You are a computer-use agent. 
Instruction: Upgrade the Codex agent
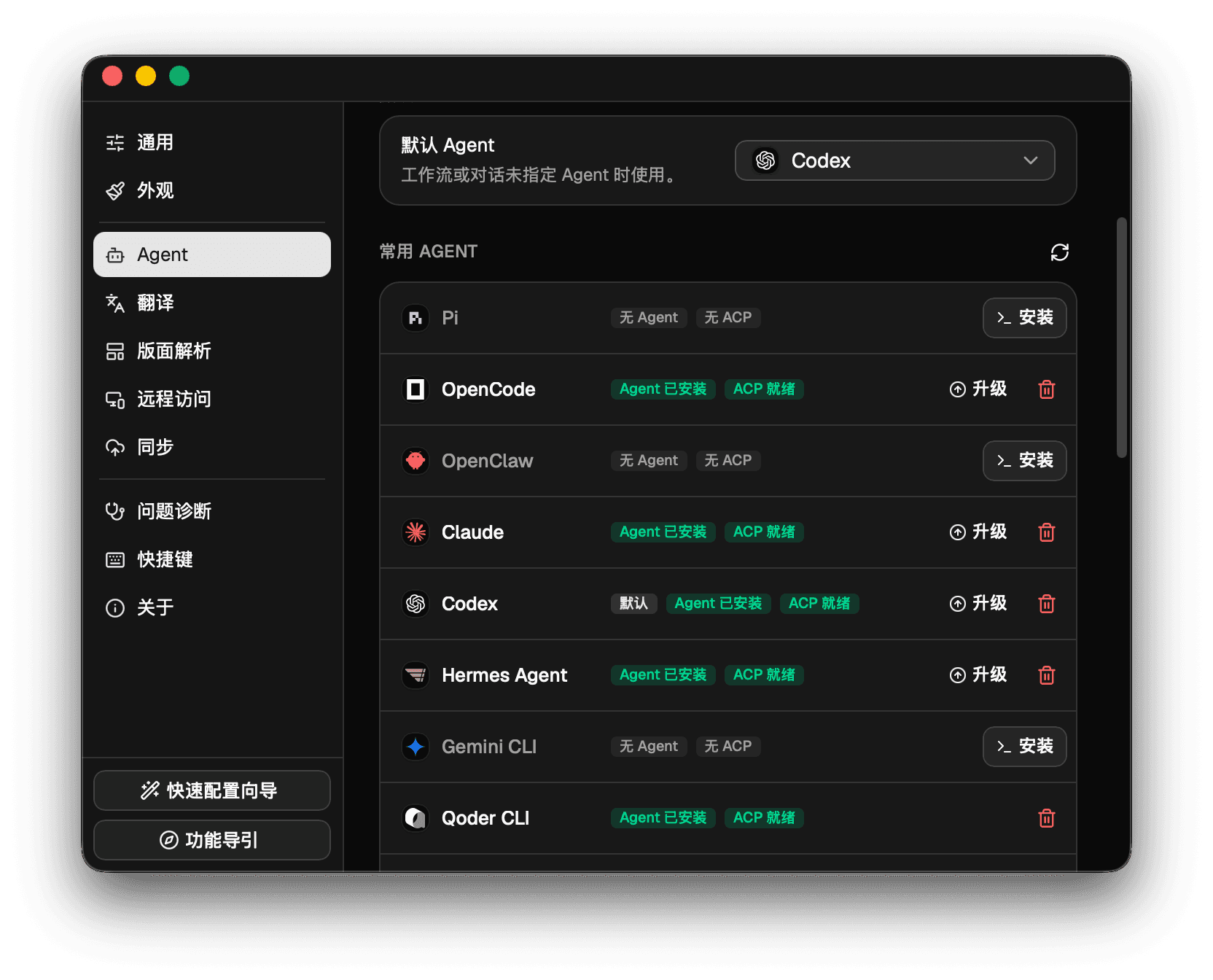pyautogui.click(x=978, y=604)
